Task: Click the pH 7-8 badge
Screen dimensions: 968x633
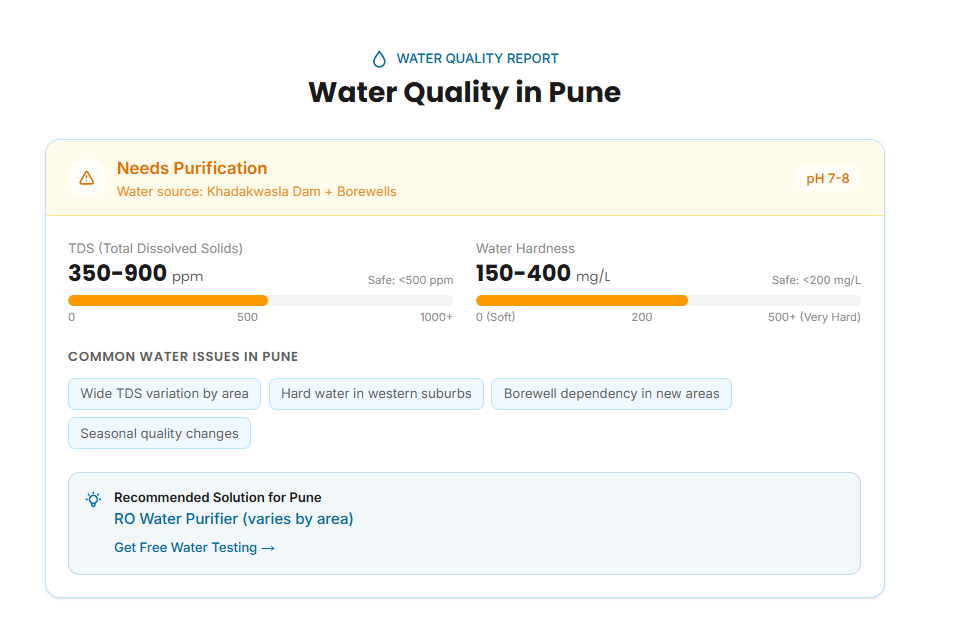Action: coord(827,178)
